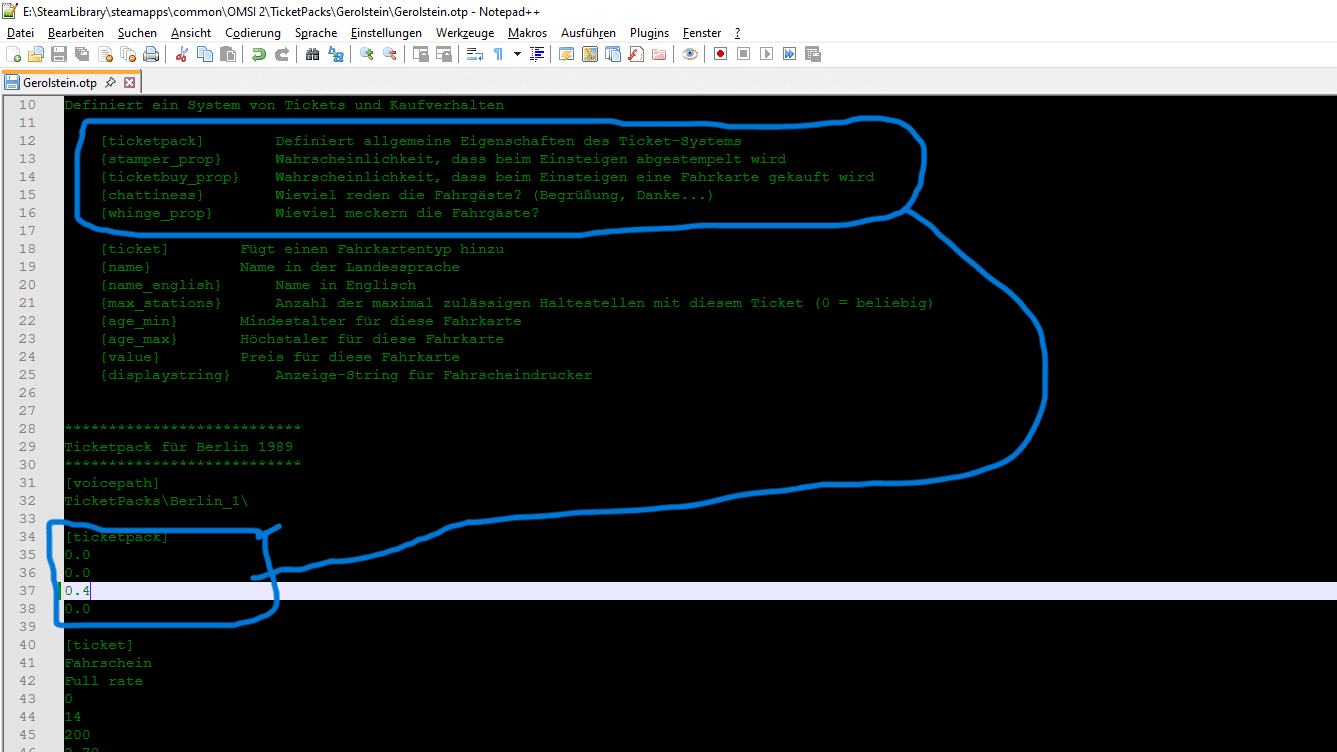Create a new file with New icon

pyautogui.click(x=13, y=54)
